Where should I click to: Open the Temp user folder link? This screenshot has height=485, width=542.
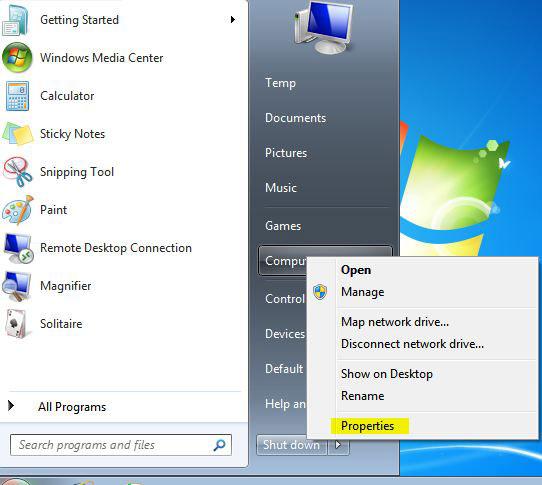coord(280,83)
